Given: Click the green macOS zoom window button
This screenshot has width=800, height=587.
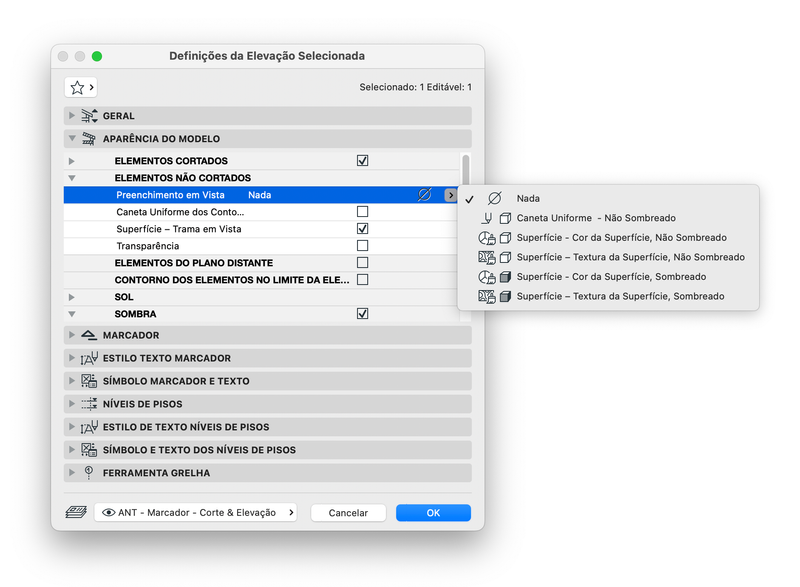Looking at the screenshot, I should pyautogui.click(x=96, y=56).
